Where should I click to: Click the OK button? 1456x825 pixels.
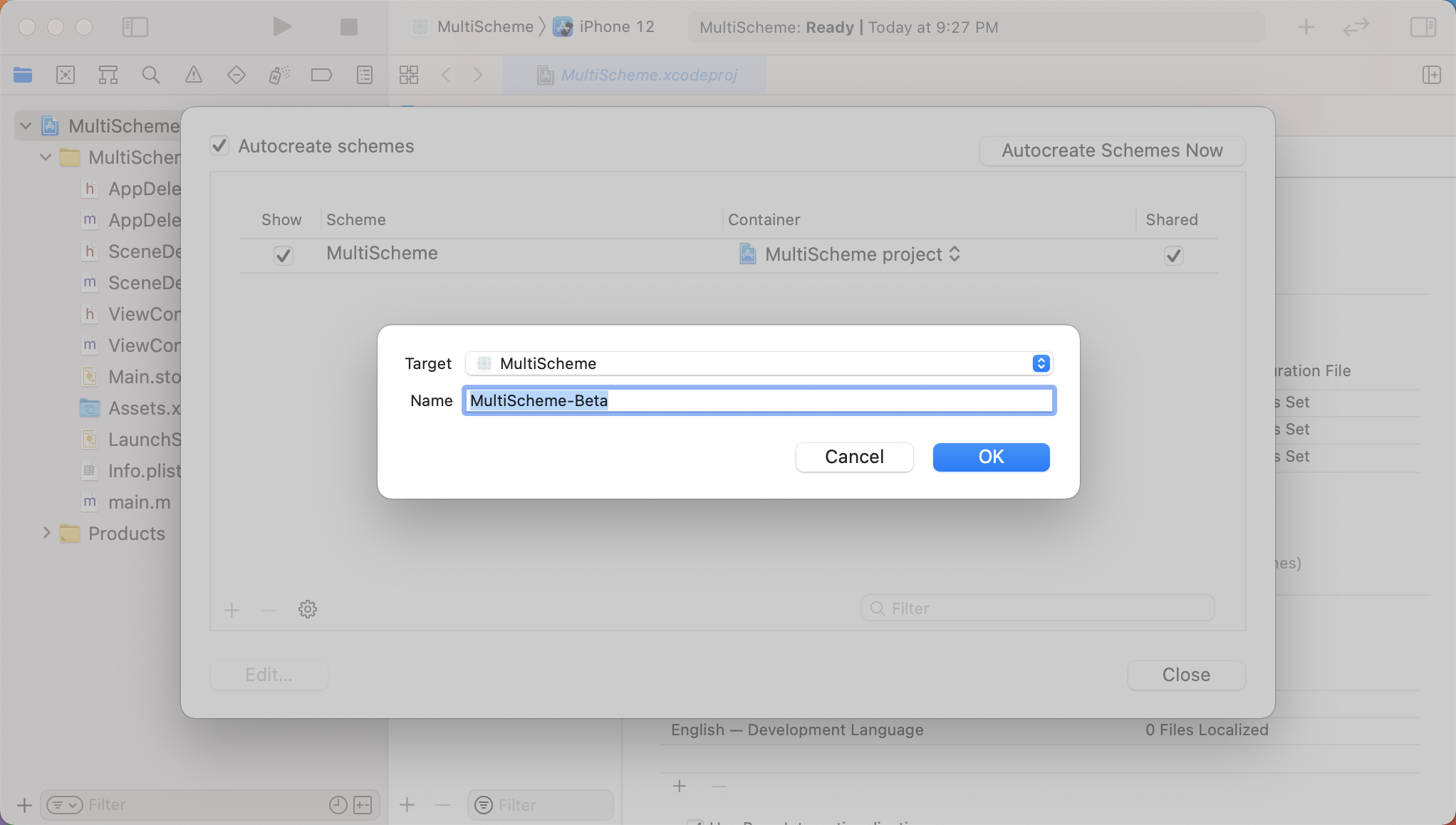[x=991, y=457]
